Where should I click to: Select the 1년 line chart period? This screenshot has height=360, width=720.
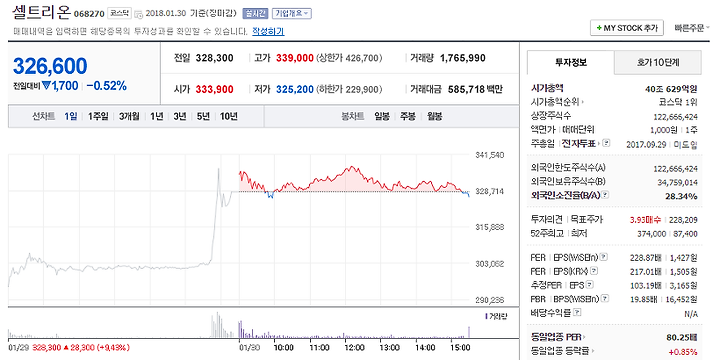coord(157,117)
